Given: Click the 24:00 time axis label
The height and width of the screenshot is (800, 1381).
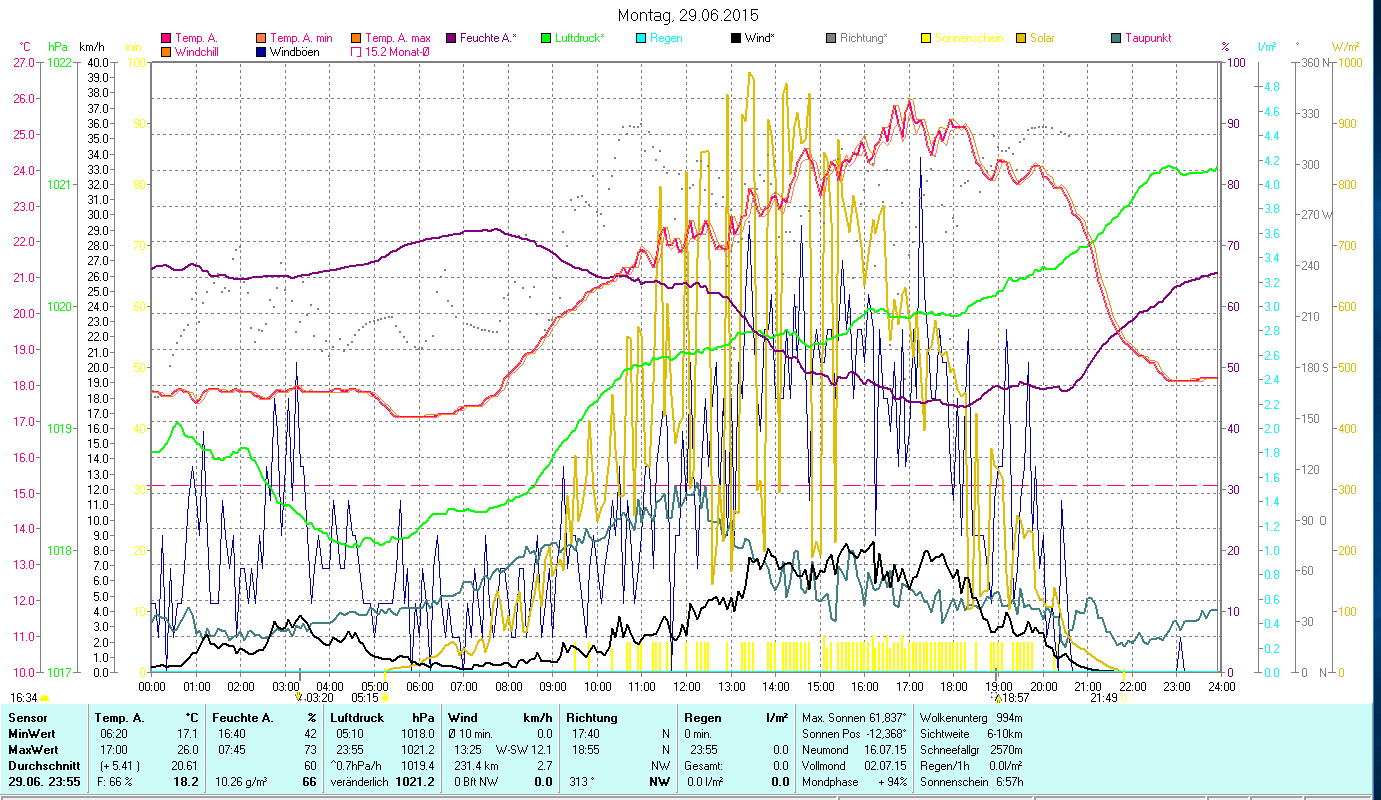Looking at the screenshot, I should point(1221,687).
